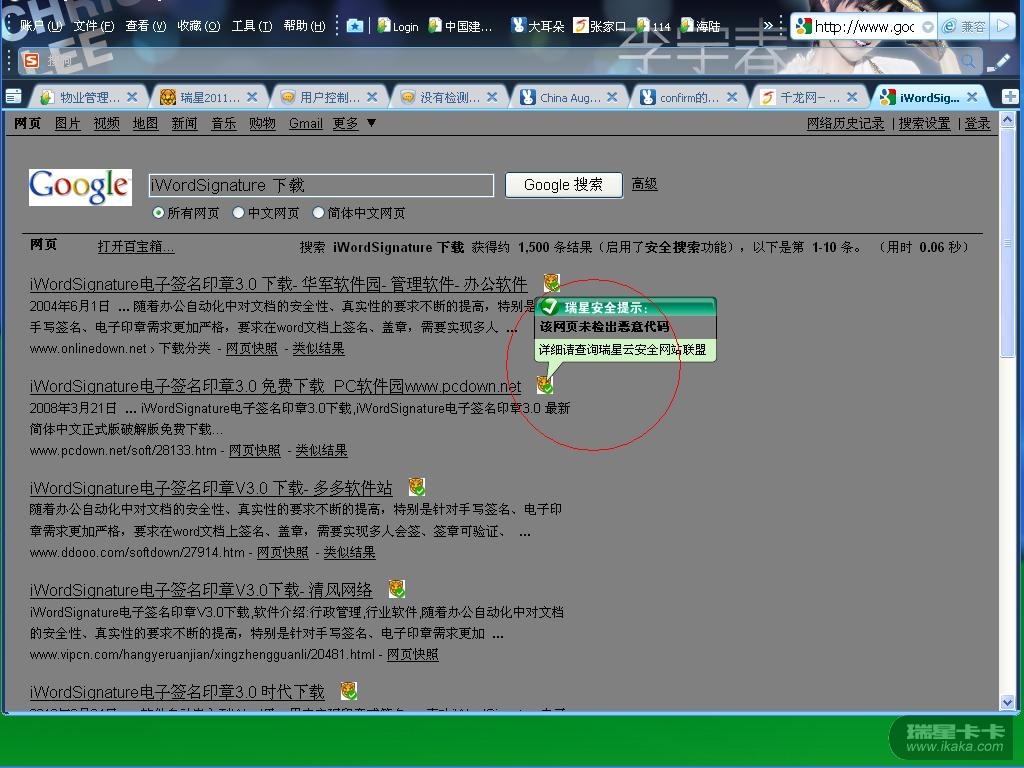Select the 所有网页 radio button
The width and height of the screenshot is (1024, 768).
pos(158,213)
